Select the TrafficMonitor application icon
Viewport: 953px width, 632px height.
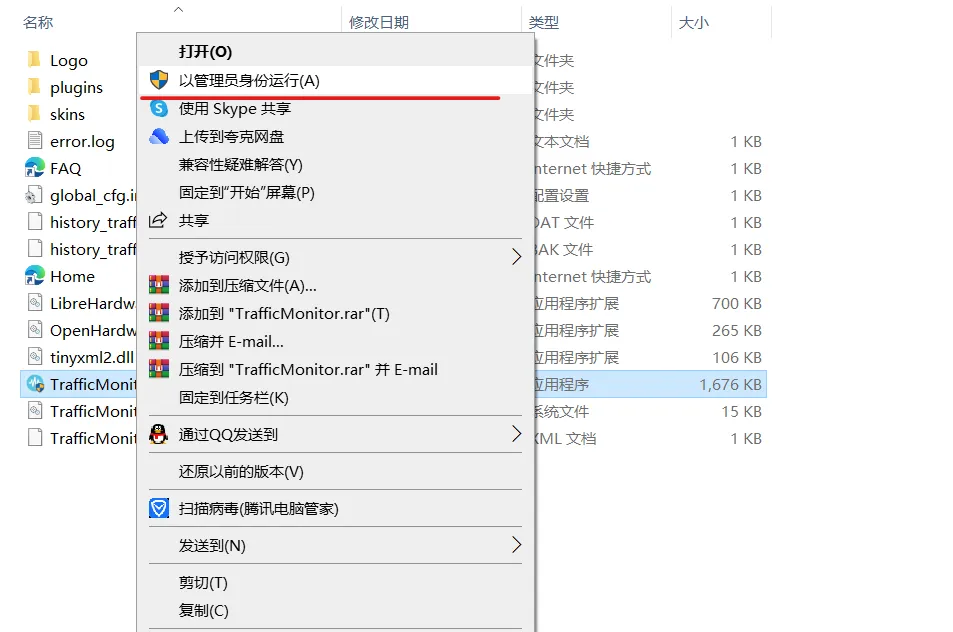pos(33,384)
